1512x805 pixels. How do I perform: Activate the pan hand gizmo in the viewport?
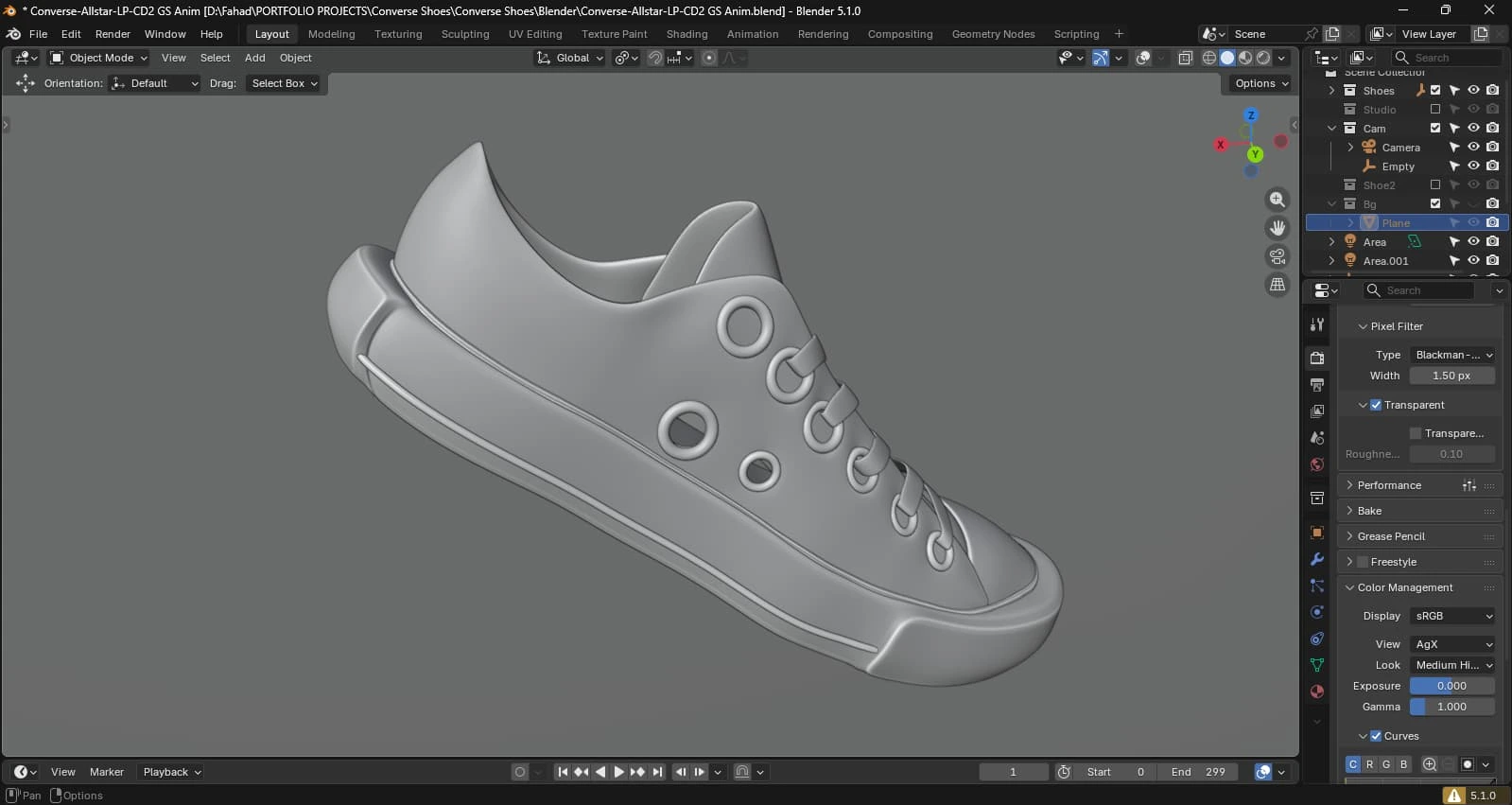(1277, 228)
